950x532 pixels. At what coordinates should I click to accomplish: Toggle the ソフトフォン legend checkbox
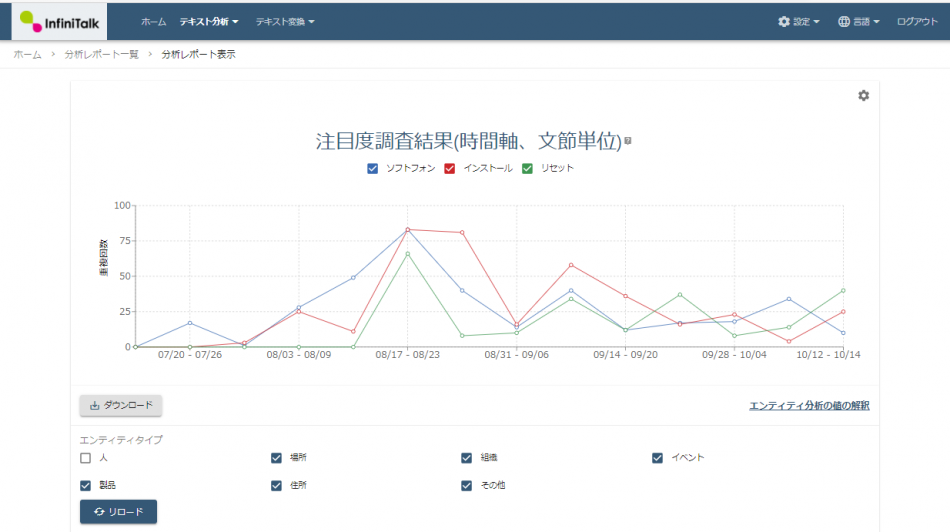pyautogui.click(x=373, y=168)
